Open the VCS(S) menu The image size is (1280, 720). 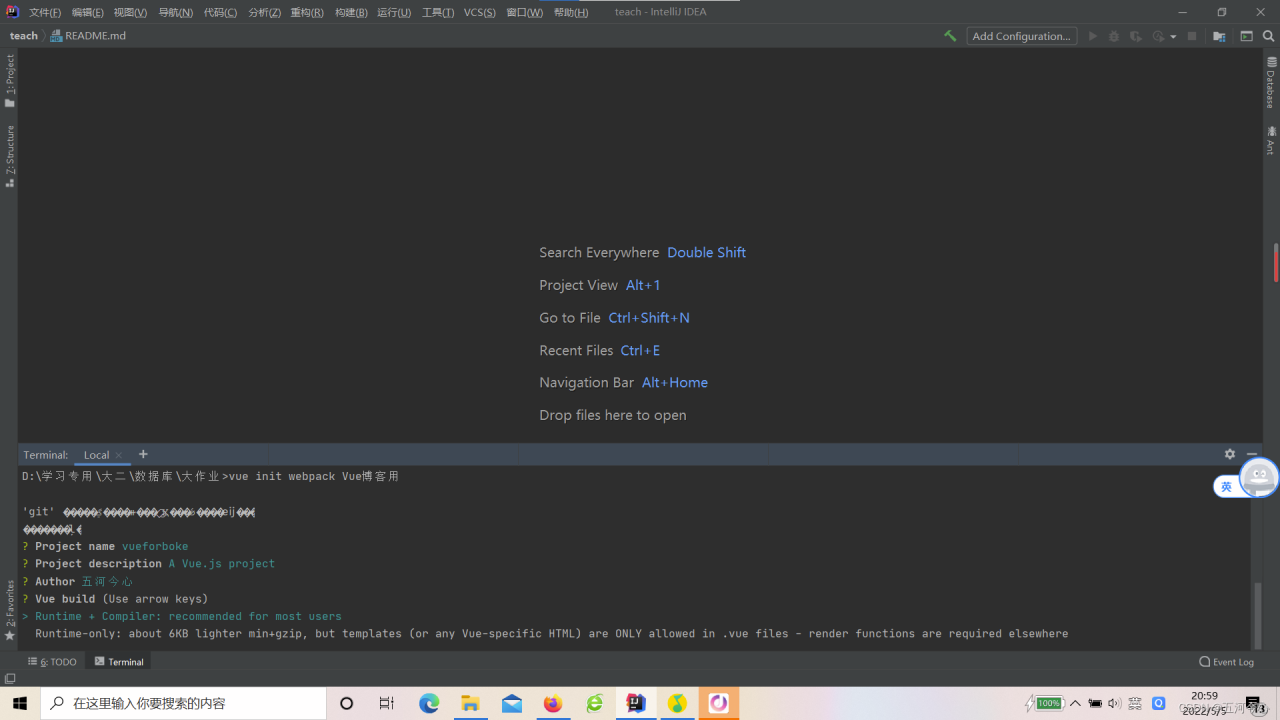point(480,12)
